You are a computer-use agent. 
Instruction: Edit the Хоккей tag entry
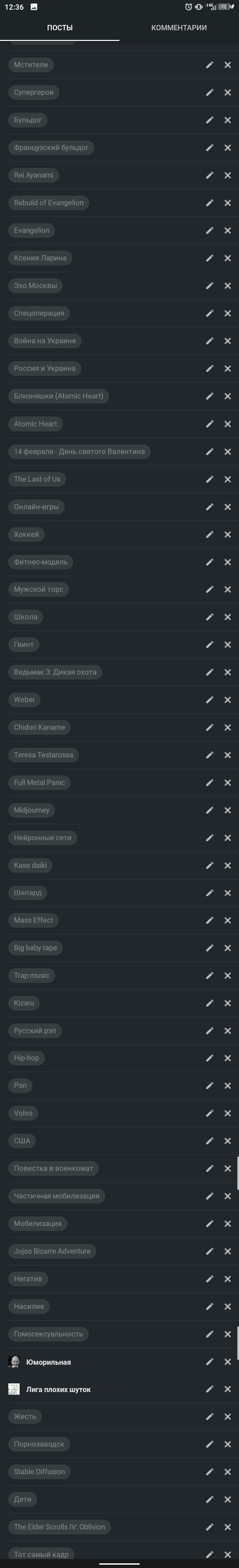(209, 535)
